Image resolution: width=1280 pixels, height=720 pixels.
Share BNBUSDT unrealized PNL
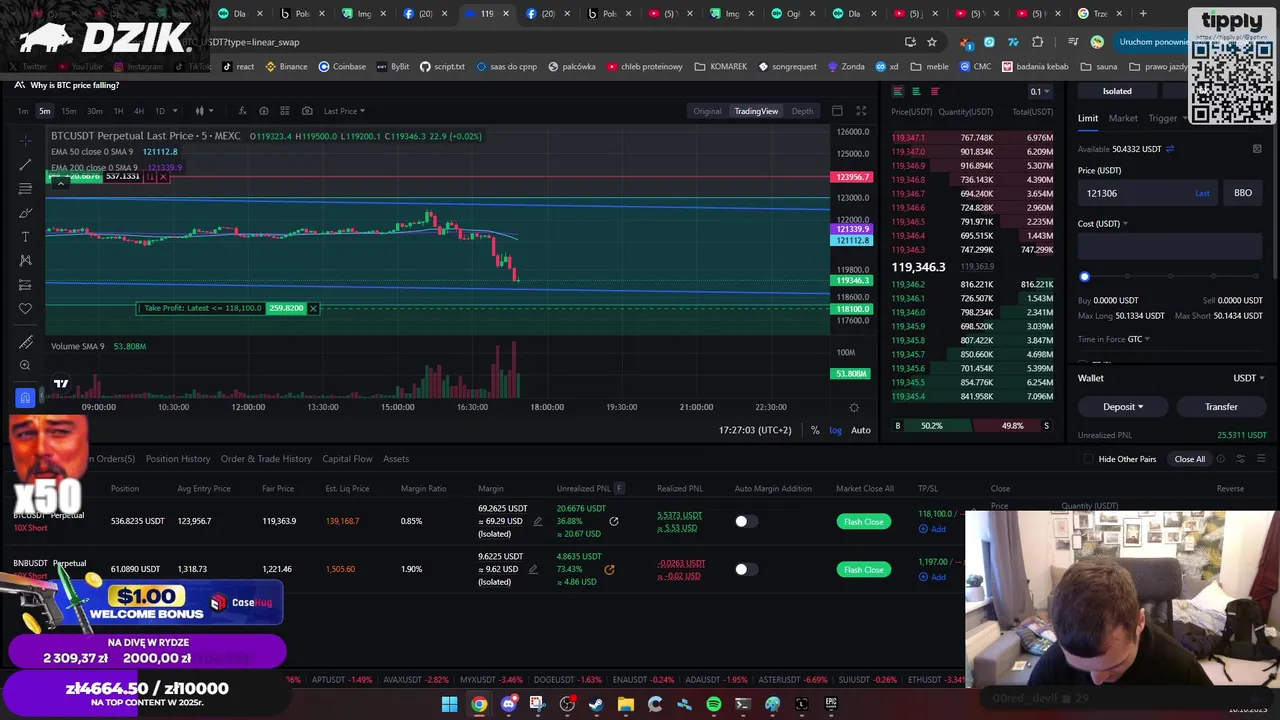click(609, 569)
